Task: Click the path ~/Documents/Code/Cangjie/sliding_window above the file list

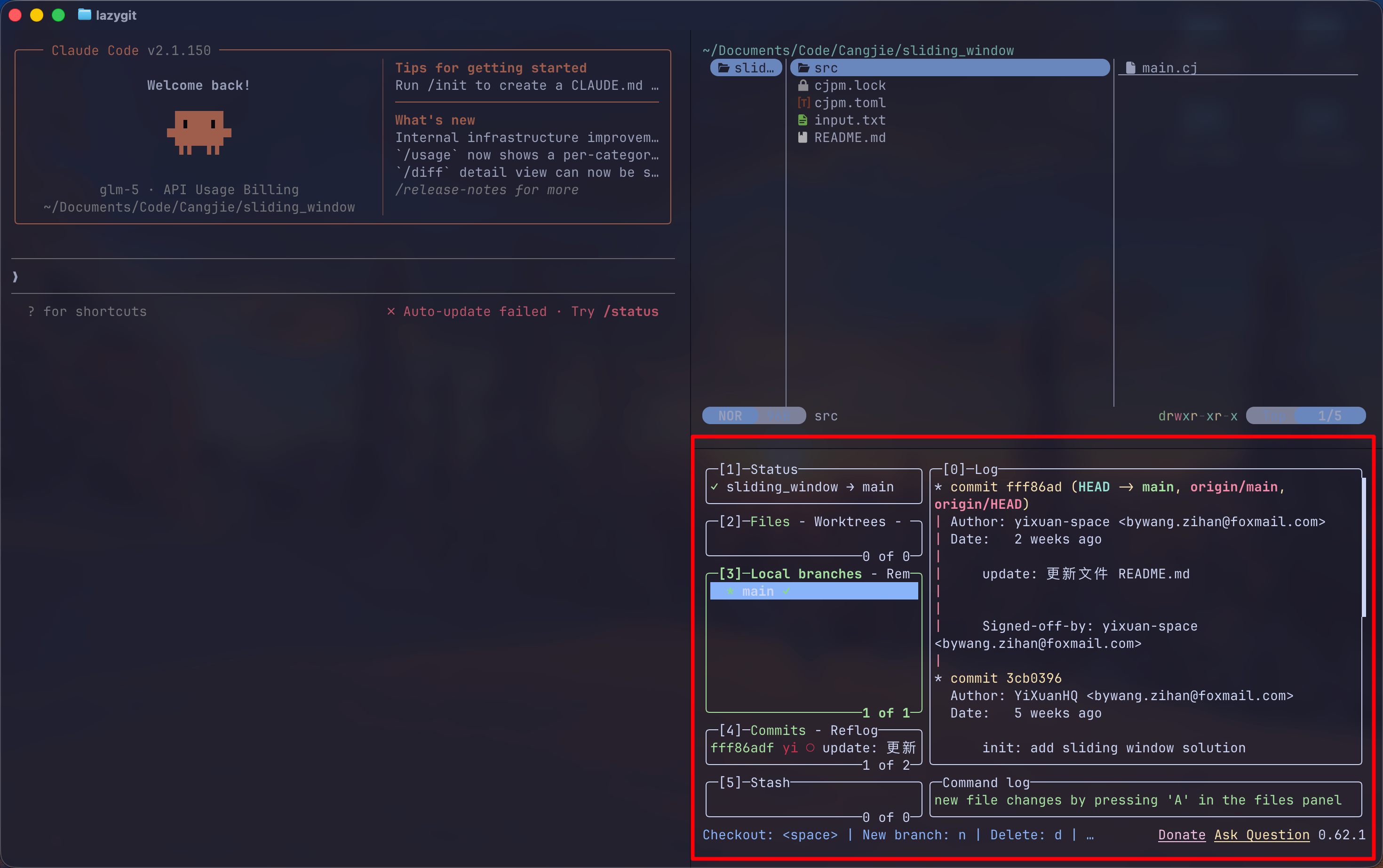Action: point(858,50)
